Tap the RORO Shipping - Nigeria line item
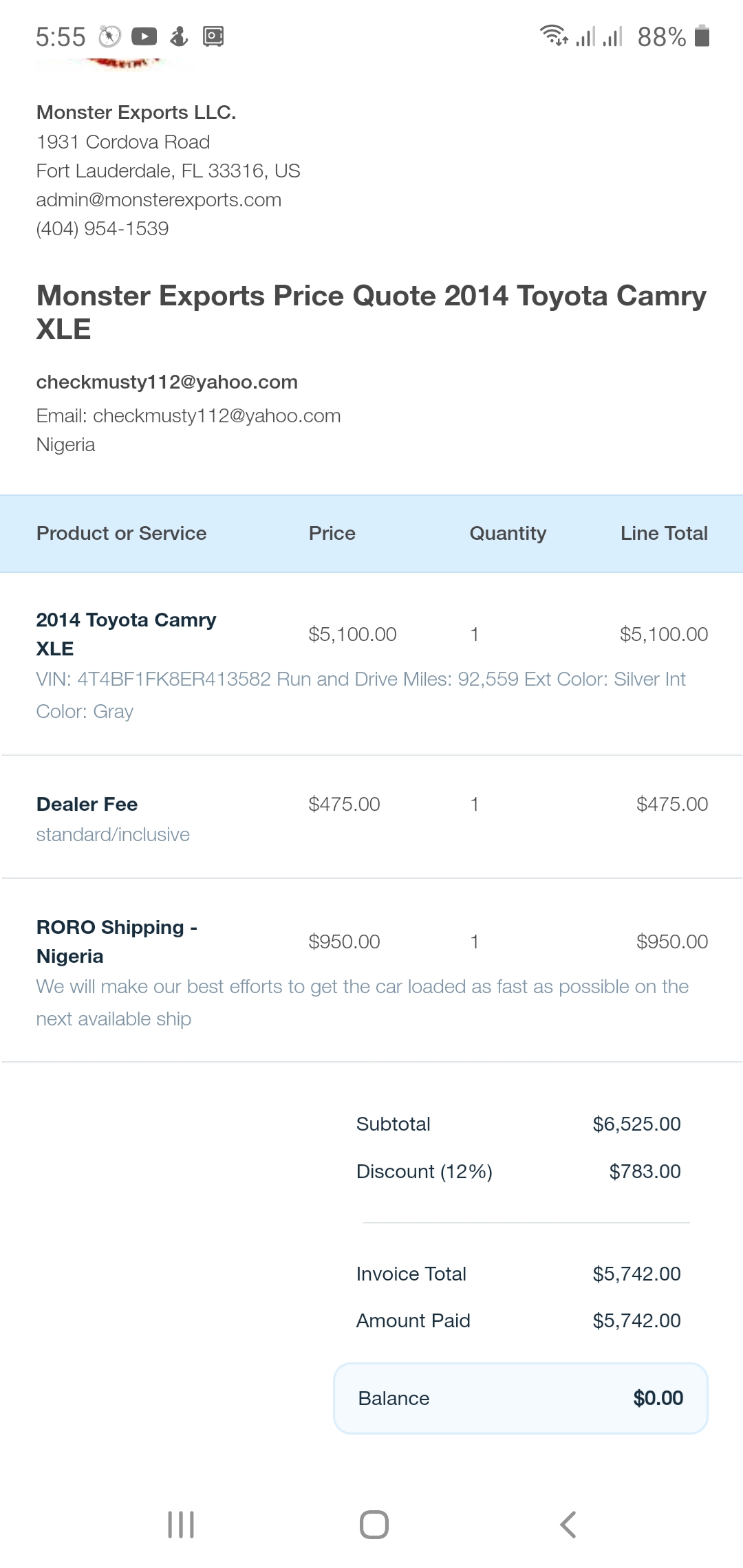This screenshot has height=1568, width=743. [371, 971]
